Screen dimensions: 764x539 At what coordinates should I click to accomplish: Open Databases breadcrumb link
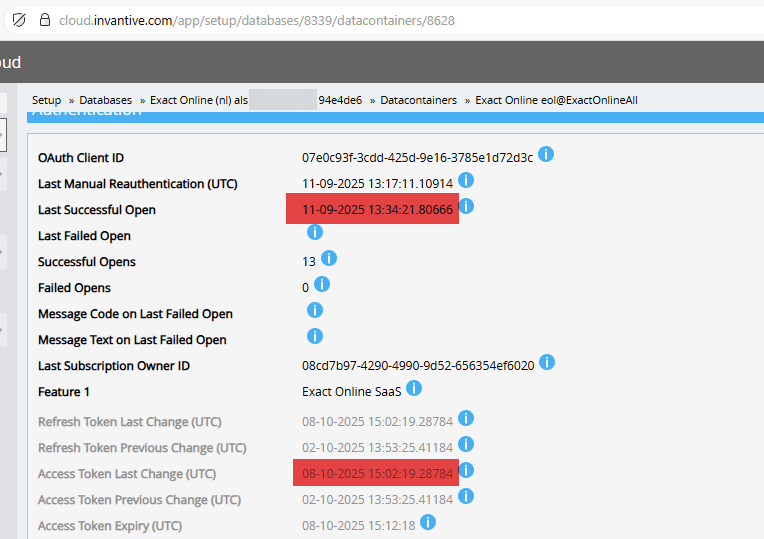coord(105,100)
